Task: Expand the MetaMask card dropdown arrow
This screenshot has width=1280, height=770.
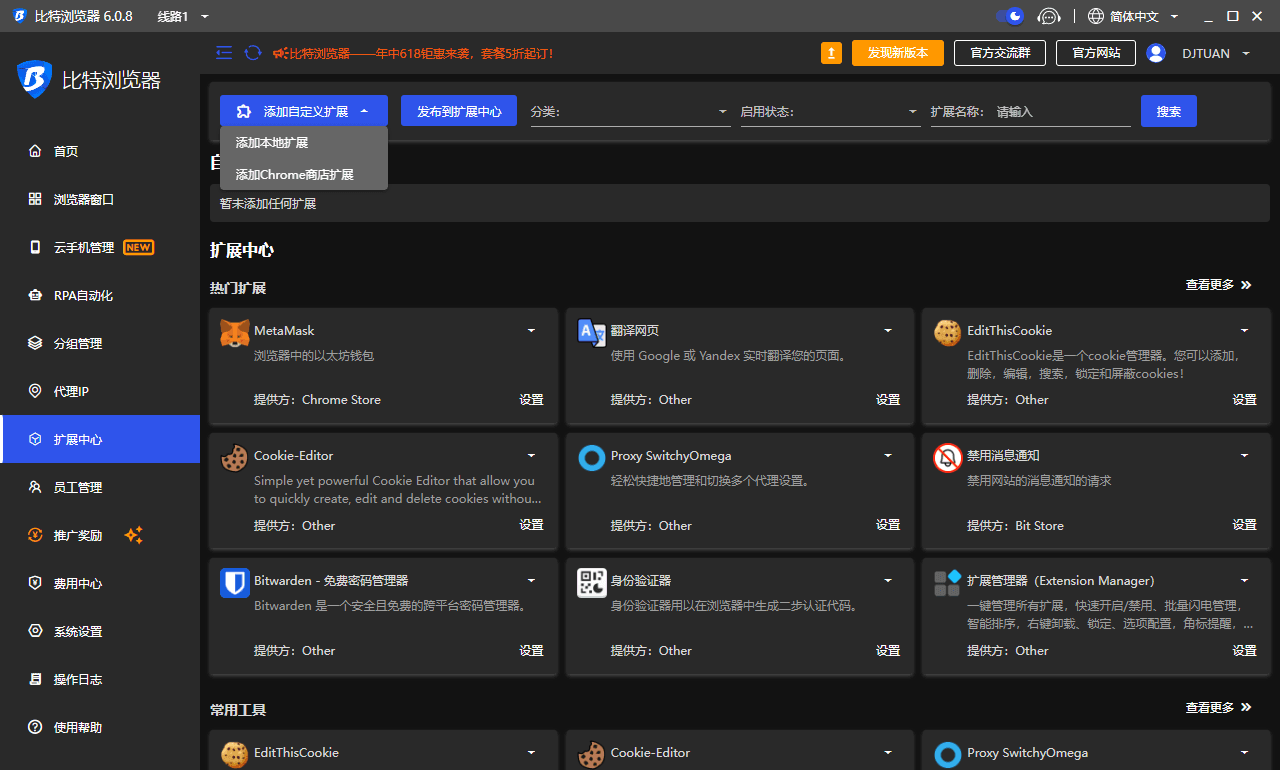Action: pos(531,331)
